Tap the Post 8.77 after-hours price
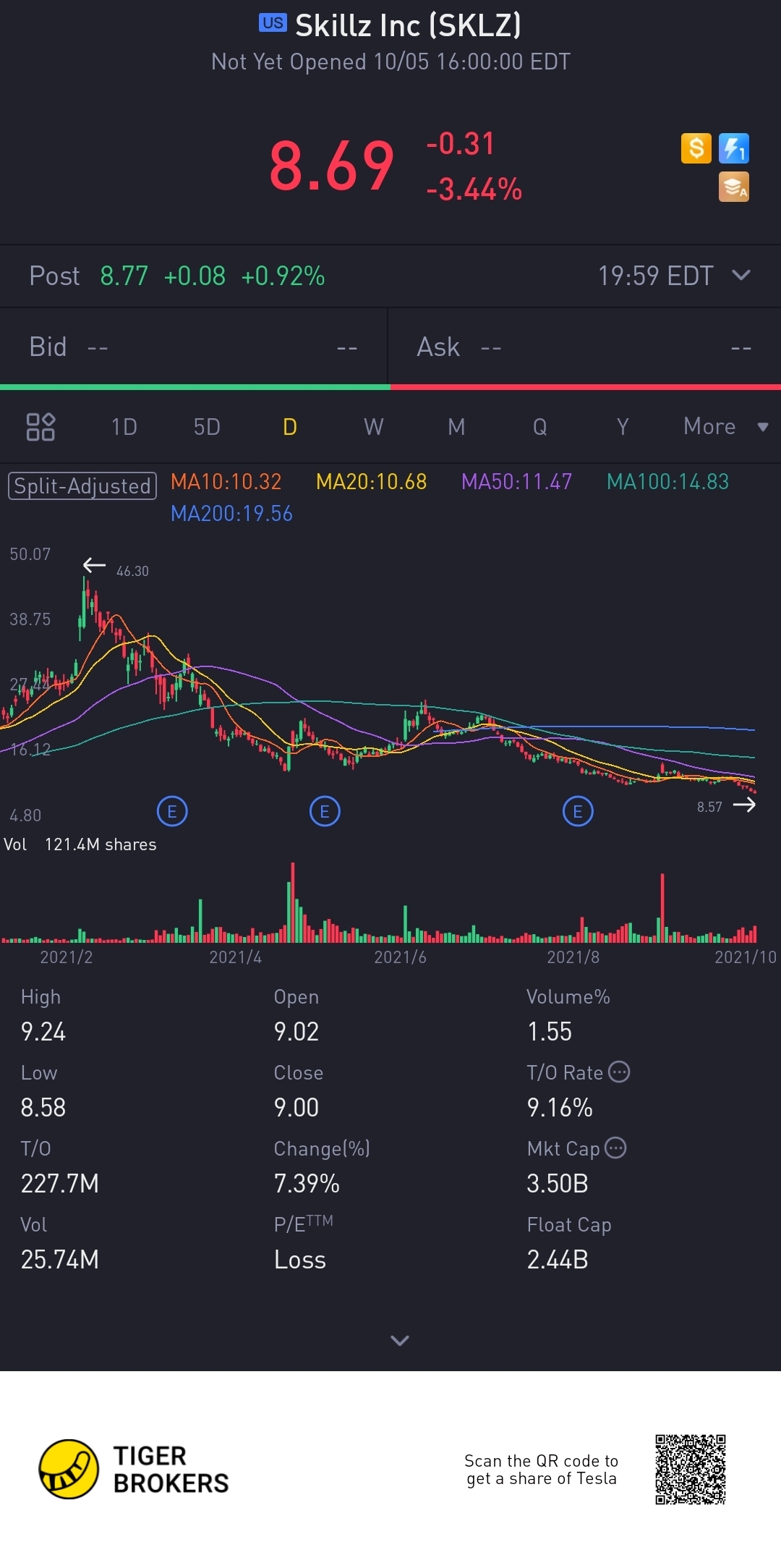 124,276
